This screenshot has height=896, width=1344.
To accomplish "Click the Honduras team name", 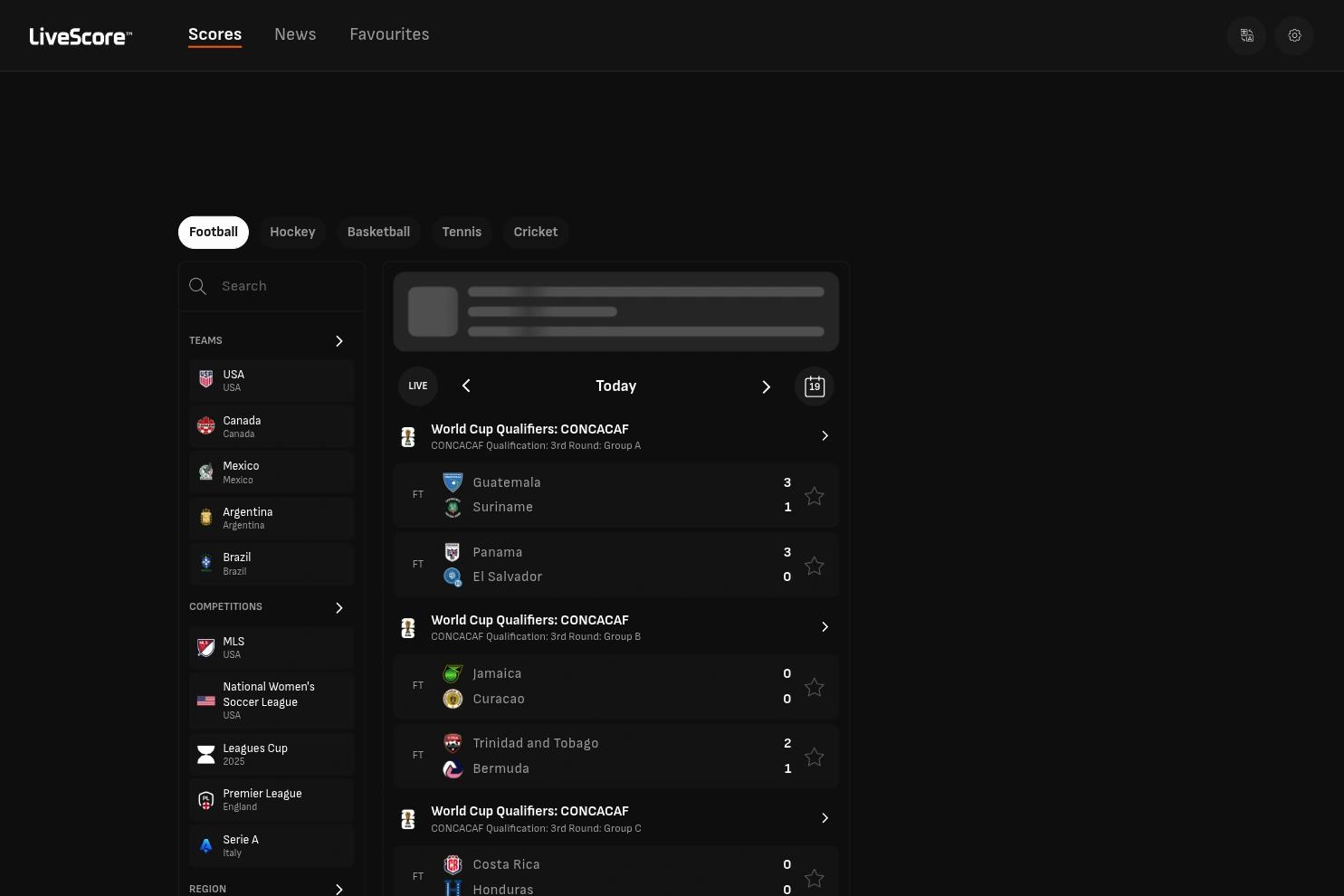I will click(503, 890).
